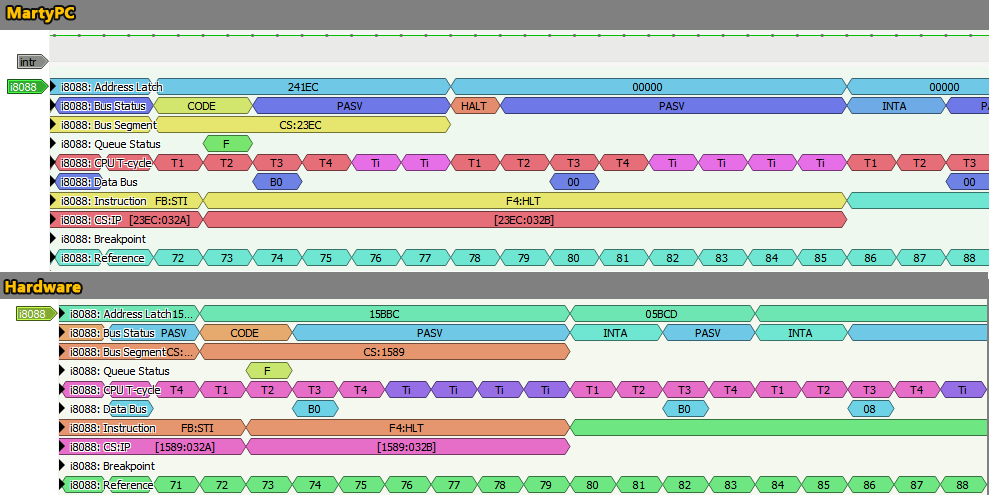
Task: Toggle MartyPC Instruction row triangle
Action: click(54, 201)
